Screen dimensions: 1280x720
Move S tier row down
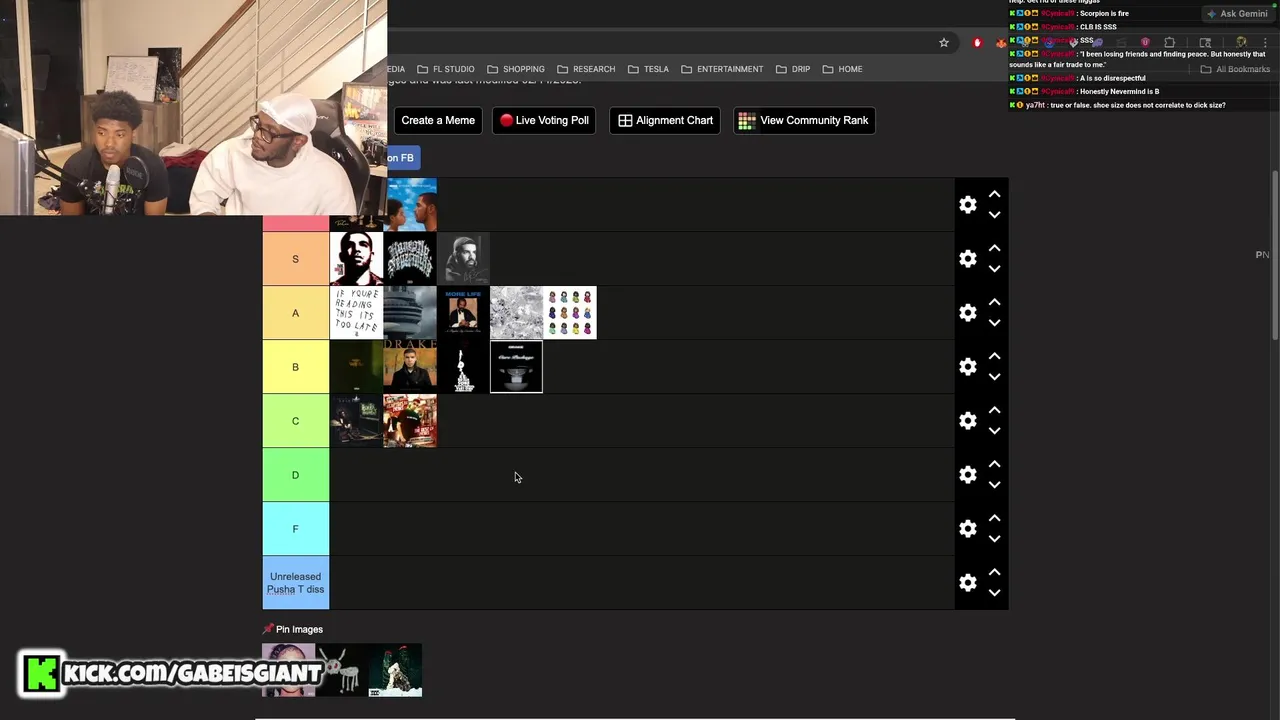[x=994, y=269]
